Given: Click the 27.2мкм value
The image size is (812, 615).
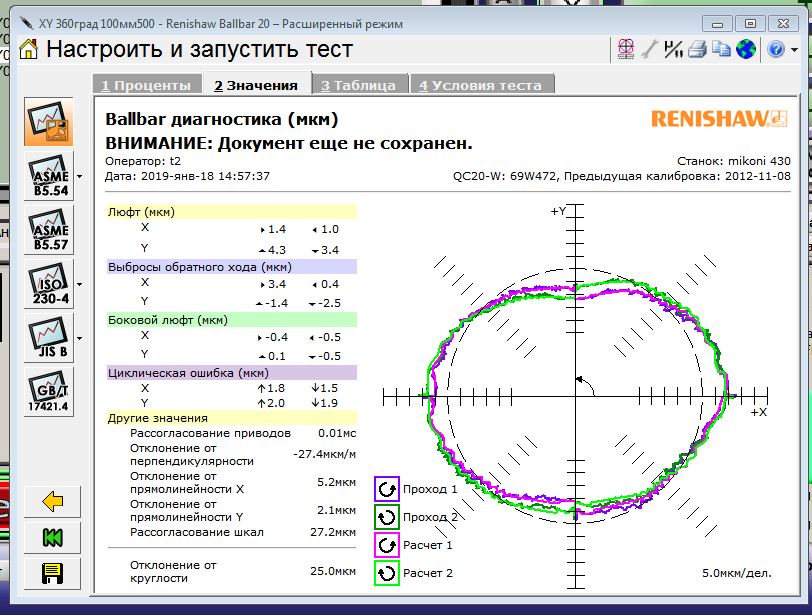Looking at the screenshot, I should point(333,532).
